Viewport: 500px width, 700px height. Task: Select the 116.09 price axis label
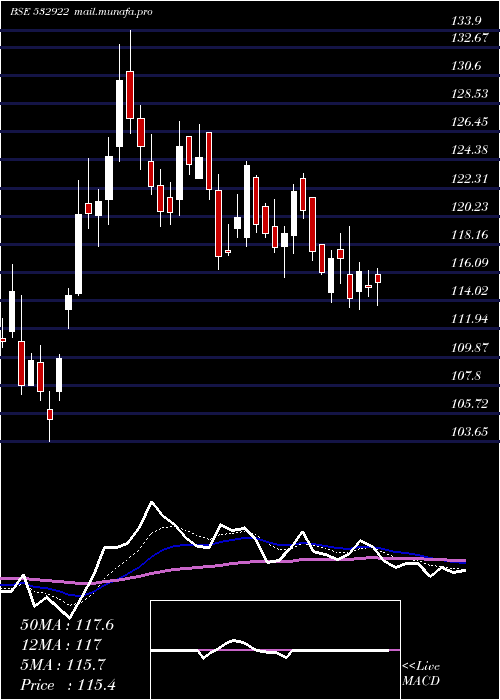pyautogui.click(x=470, y=263)
